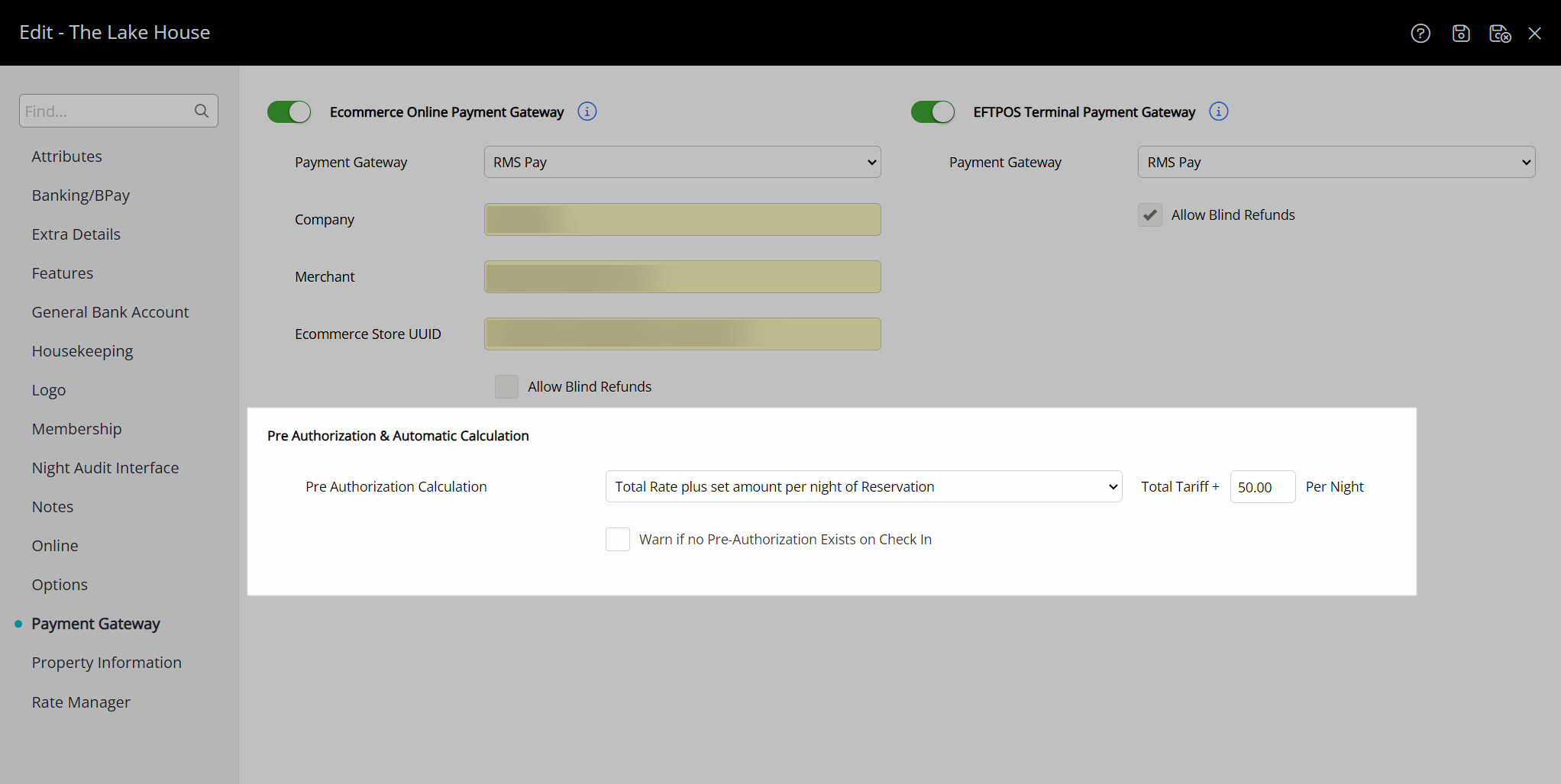This screenshot has height=784, width=1561.
Task: Enable Warn if no Pre-Authorization Exists checkbox
Action: click(618, 539)
